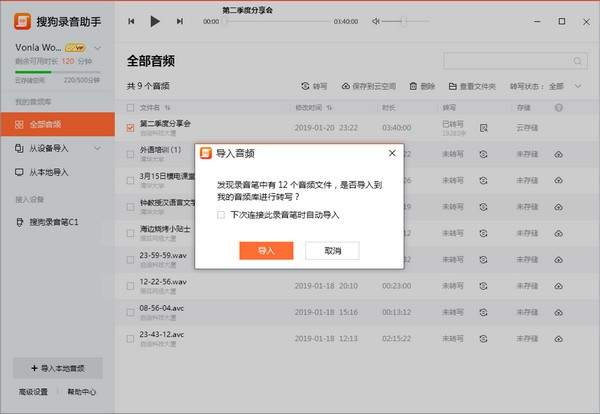Screen dimensions: 600x414
Task: Upload 12-22-56.wav to cloud
Action: click(559, 286)
